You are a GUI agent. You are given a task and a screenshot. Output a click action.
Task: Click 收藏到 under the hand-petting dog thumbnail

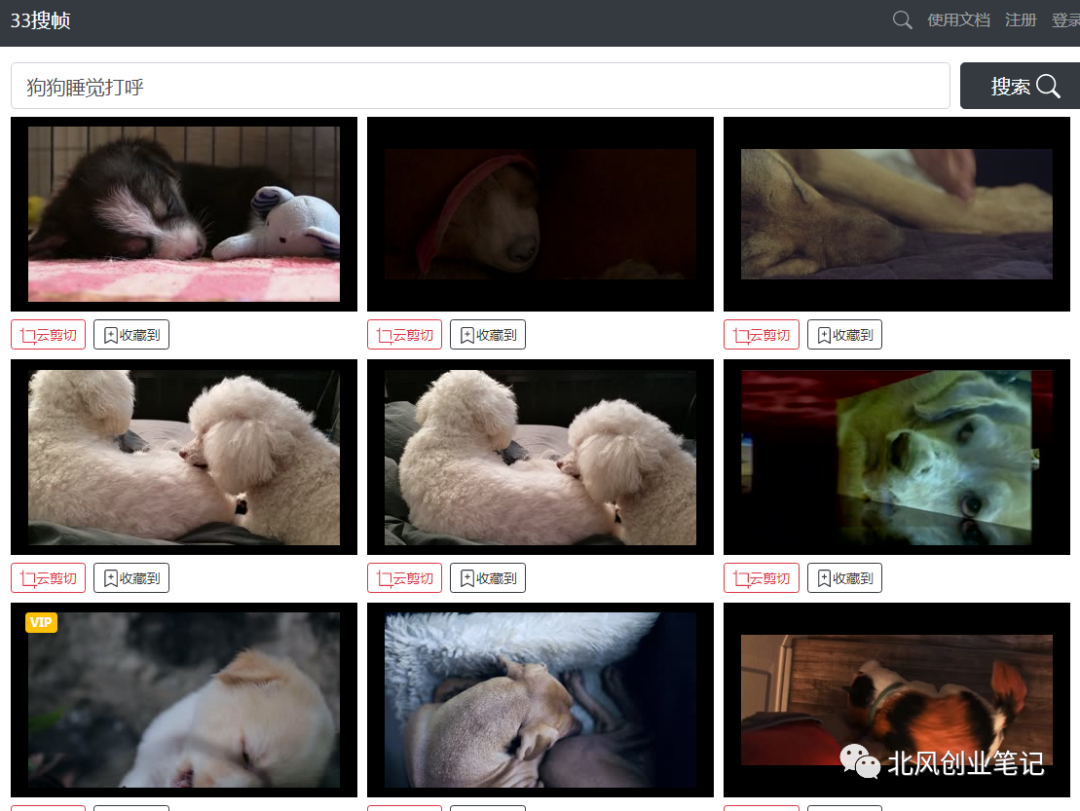click(x=844, y=335)
